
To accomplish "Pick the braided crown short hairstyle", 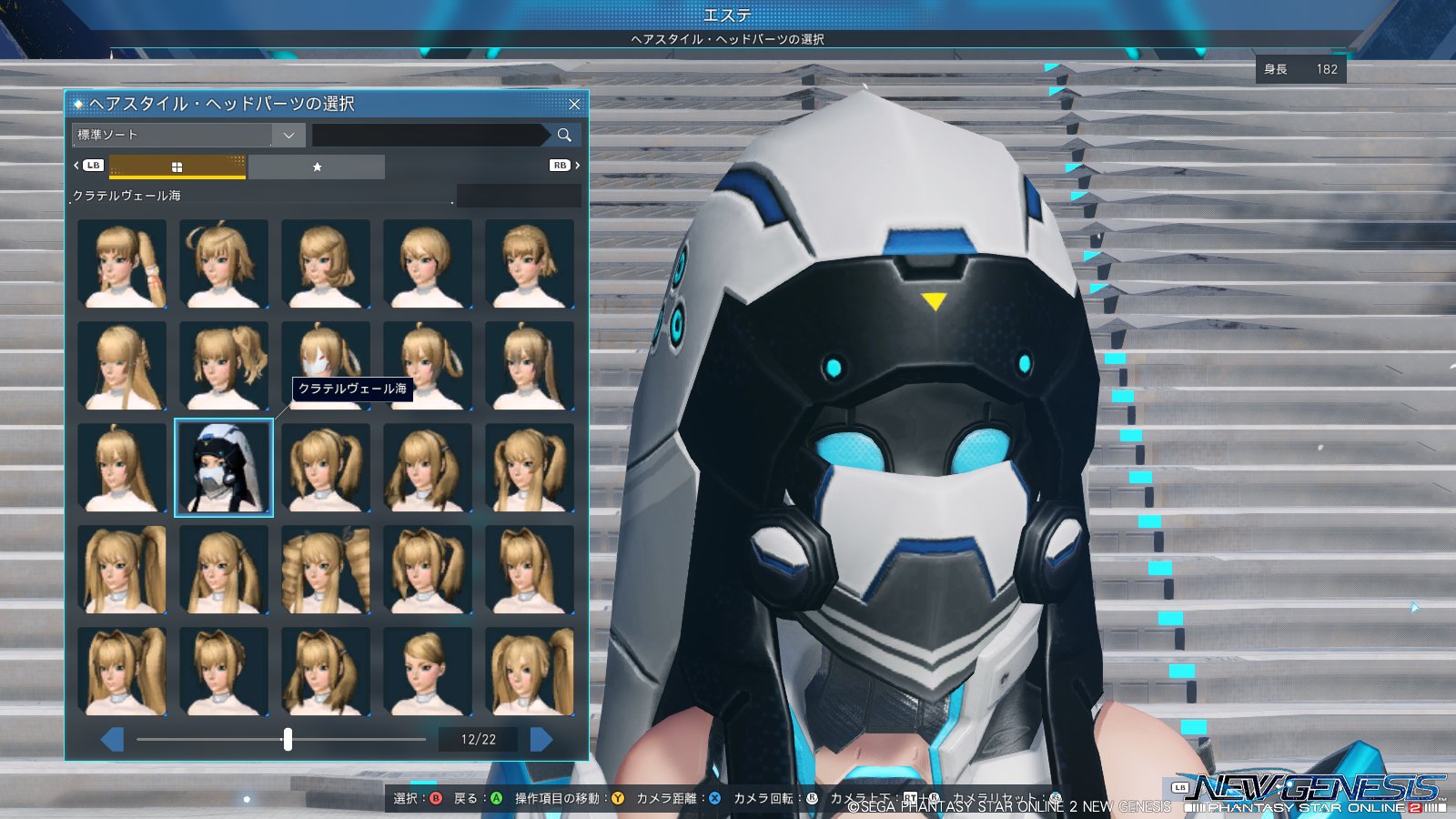I will pos(530,263).
